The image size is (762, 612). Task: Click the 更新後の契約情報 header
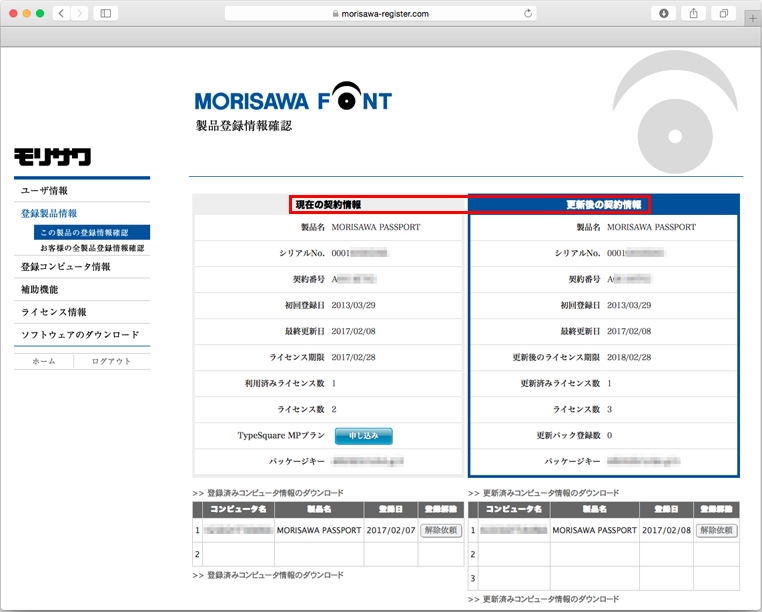(604, 205)
